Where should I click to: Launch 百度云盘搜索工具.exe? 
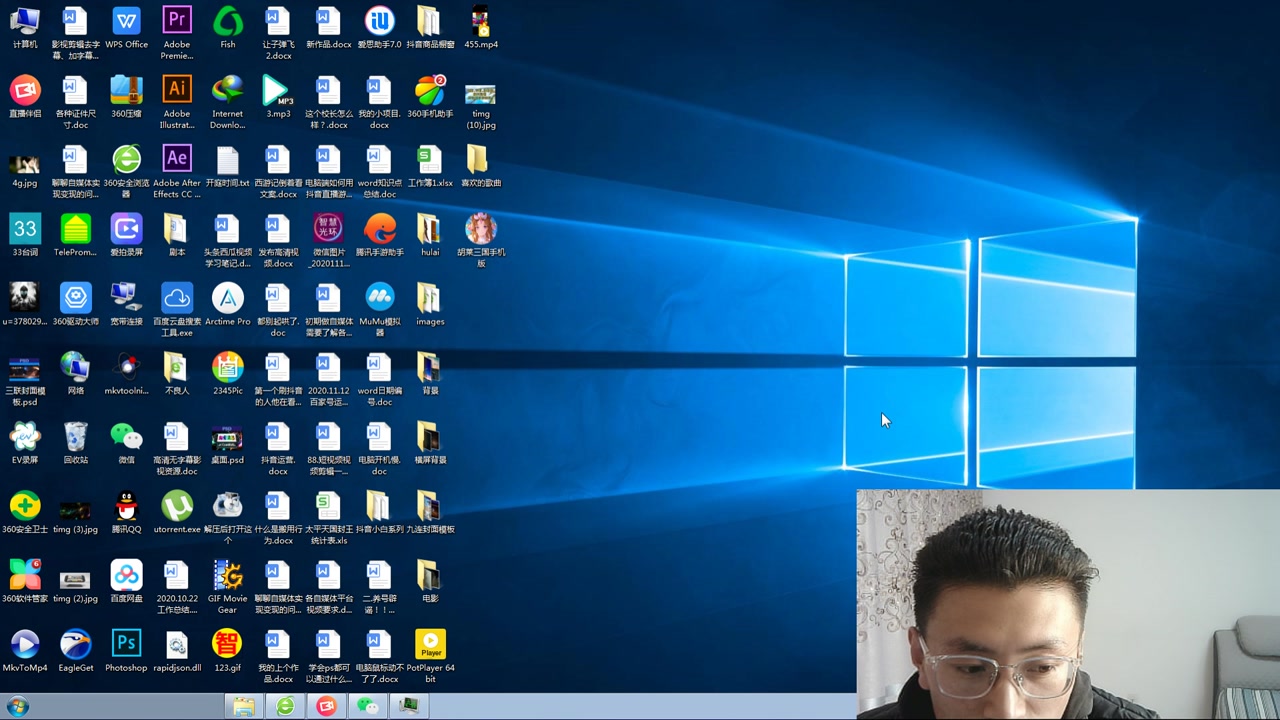pyautogui.click(x=177, y=309)
